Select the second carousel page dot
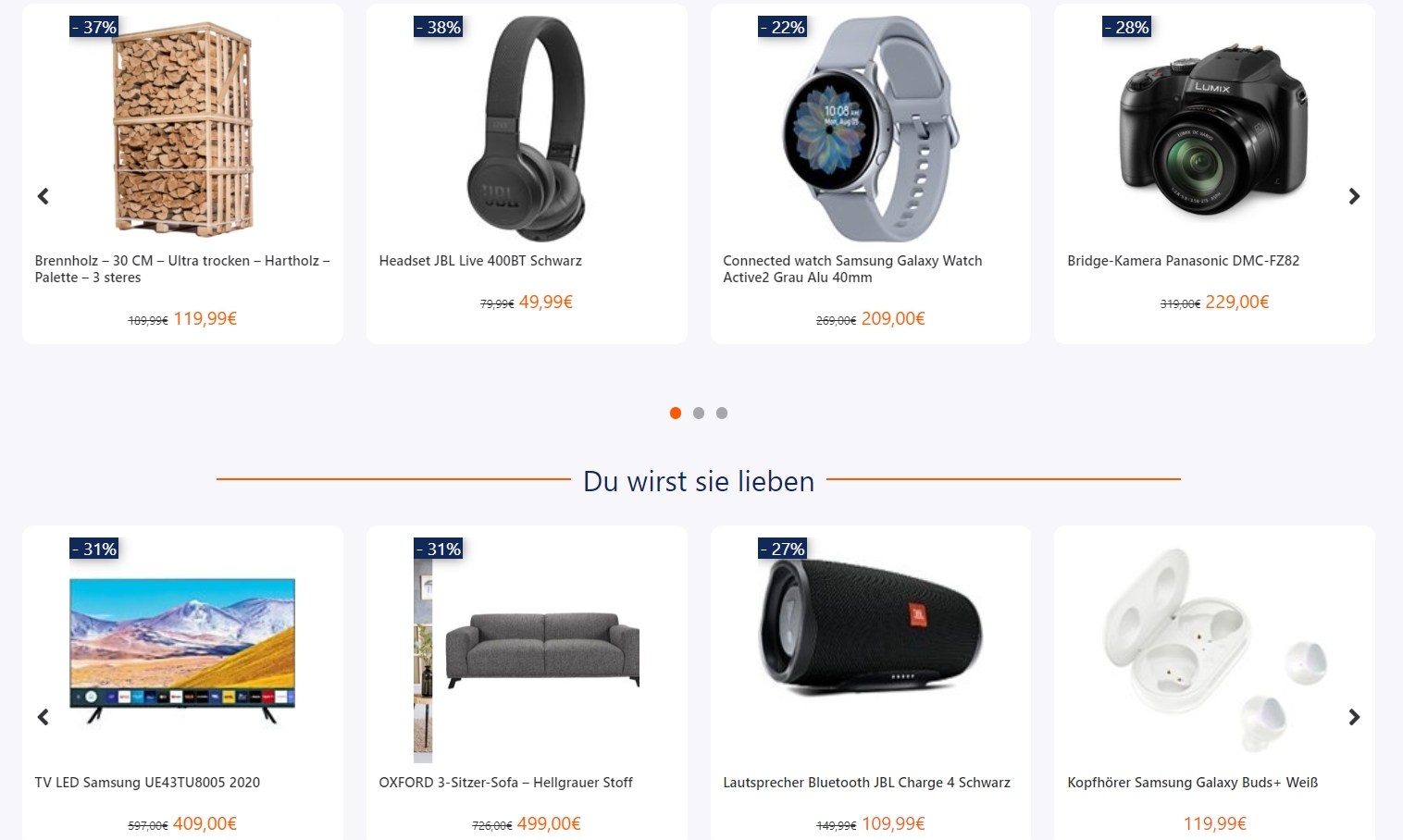Viewport: 1403px width, 840px height. (699, 413)
